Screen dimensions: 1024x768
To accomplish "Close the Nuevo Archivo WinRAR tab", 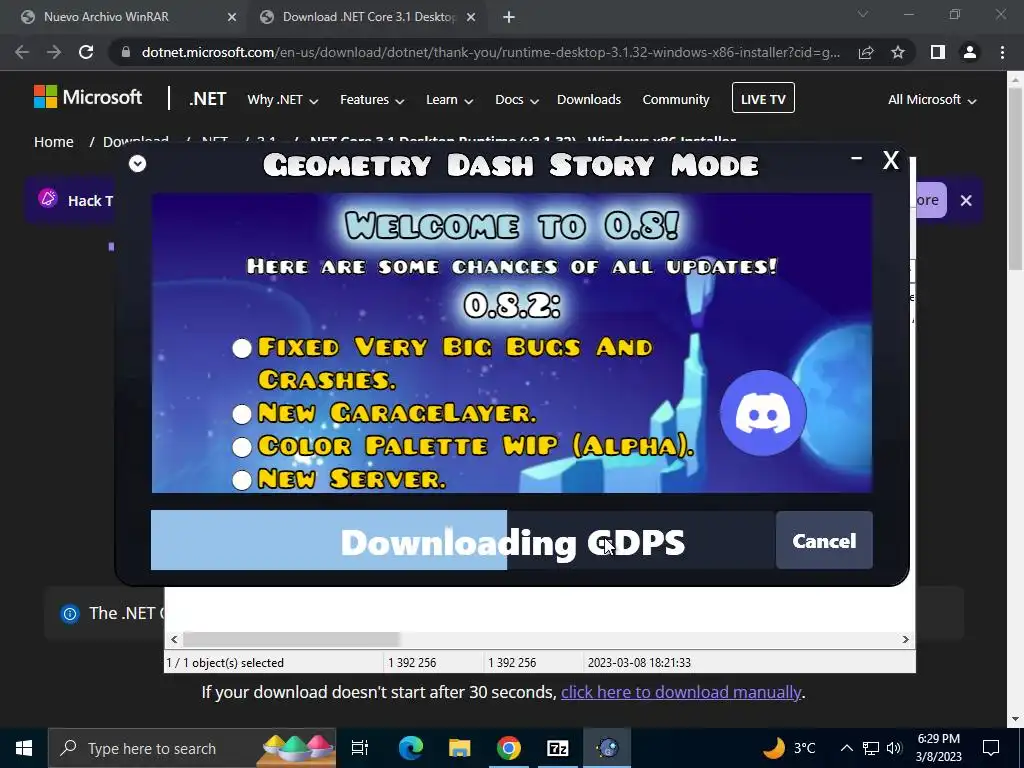I will point(232,17).
